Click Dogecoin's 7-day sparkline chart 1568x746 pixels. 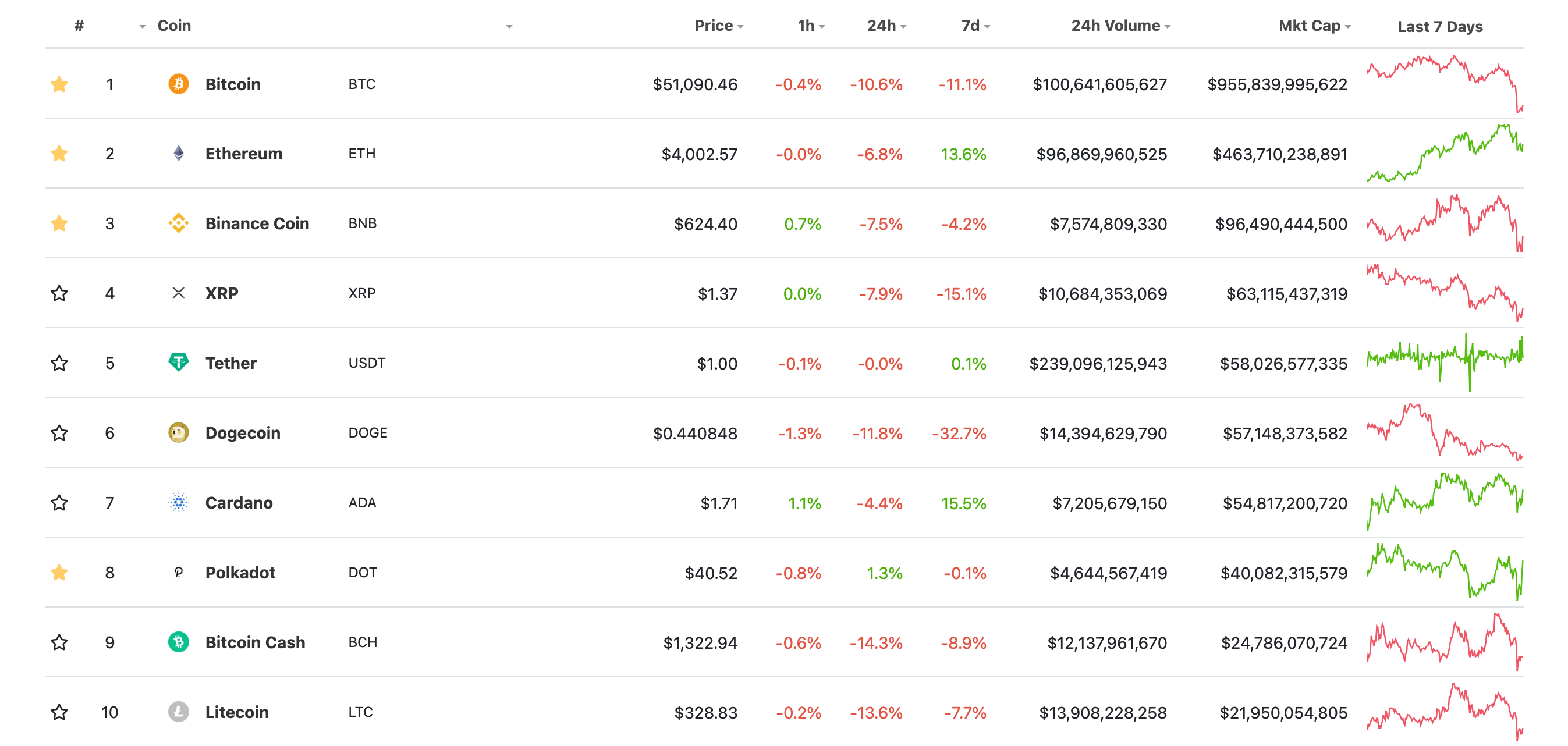(x=1444, y=432)
